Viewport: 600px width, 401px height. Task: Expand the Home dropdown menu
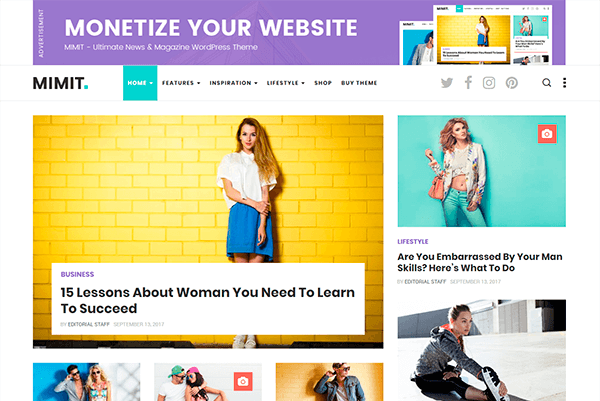tap(140, 83)
